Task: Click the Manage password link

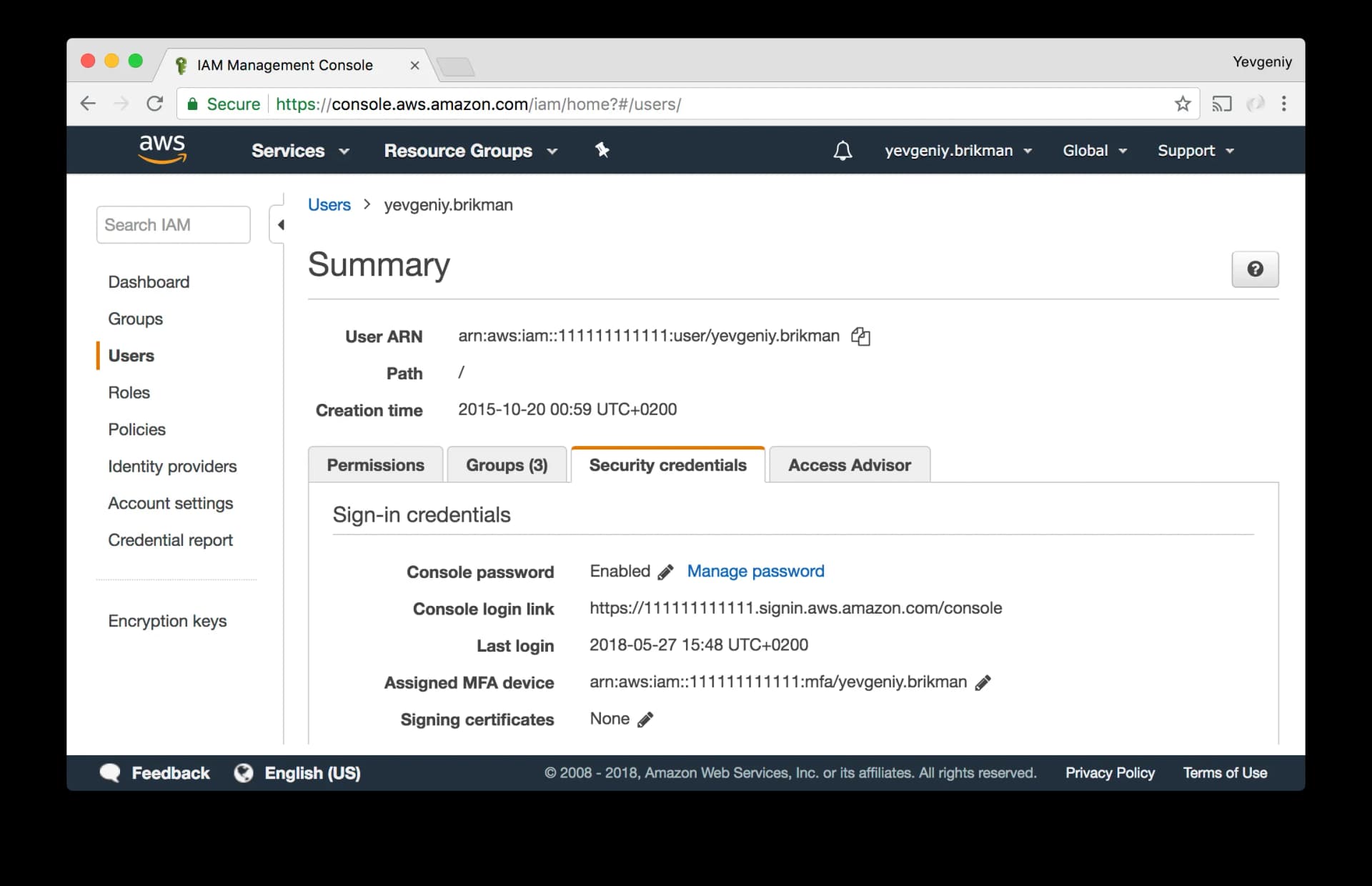Action: [755, 572]
